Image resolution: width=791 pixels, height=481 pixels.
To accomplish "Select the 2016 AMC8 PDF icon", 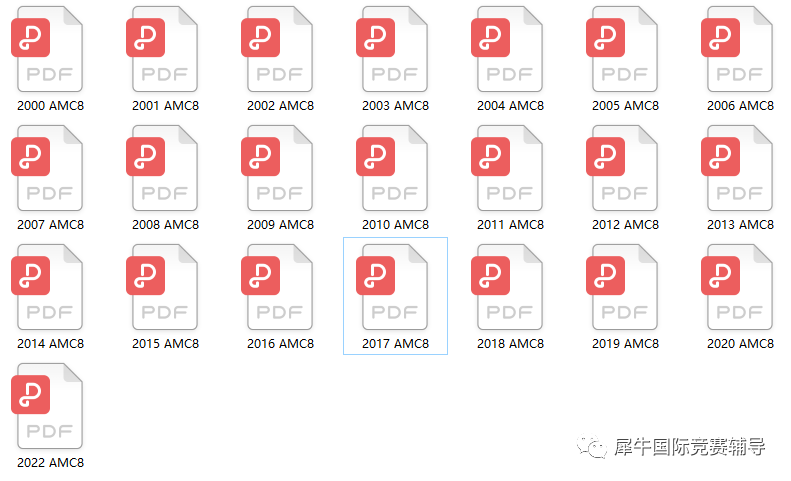I will (277, 287).
